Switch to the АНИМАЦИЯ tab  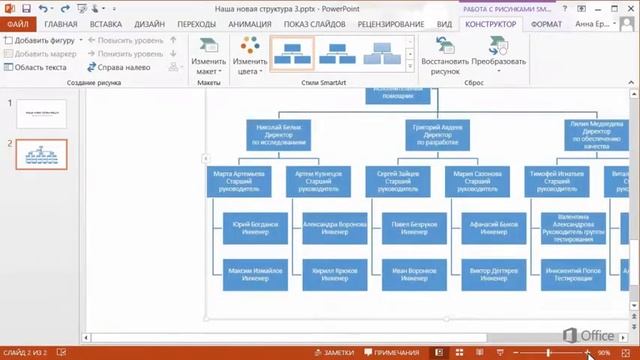(249, 24)
